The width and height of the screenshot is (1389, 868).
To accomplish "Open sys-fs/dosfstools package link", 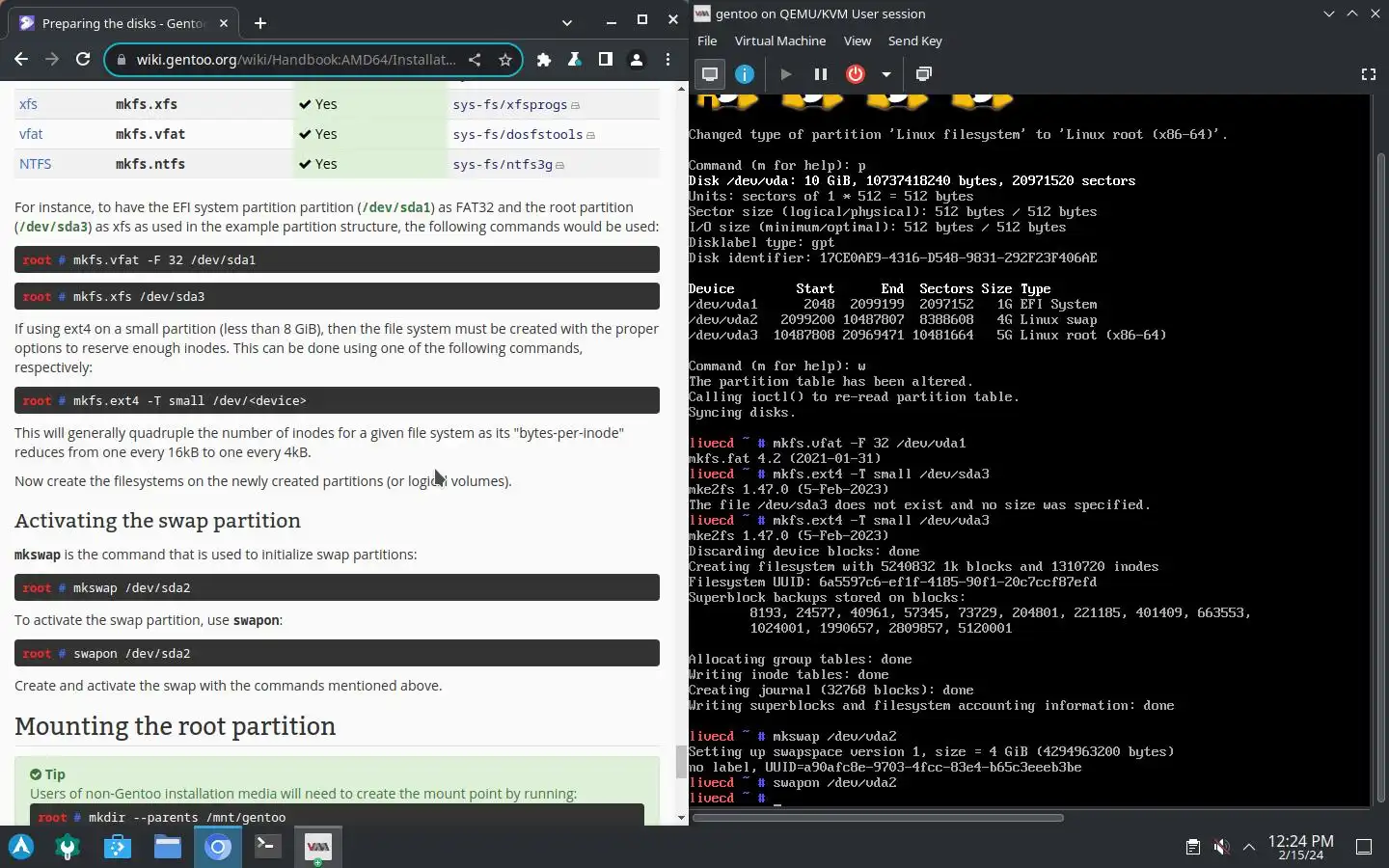I will pyautogui.click(x=518, y=134).
